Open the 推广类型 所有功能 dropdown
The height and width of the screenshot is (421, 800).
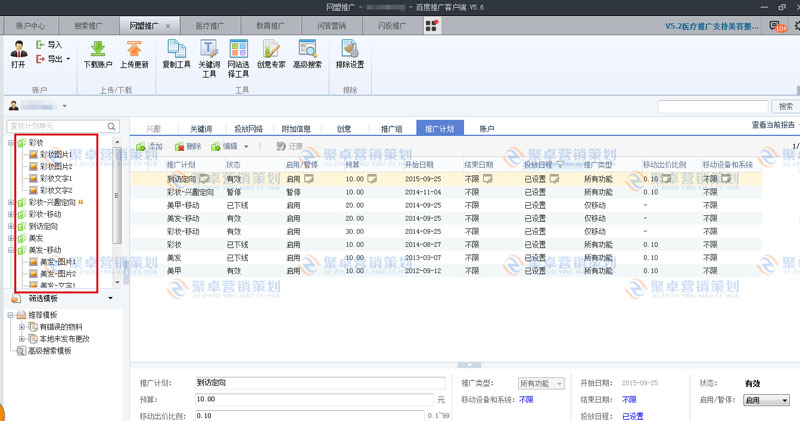(x=541, y=383)
